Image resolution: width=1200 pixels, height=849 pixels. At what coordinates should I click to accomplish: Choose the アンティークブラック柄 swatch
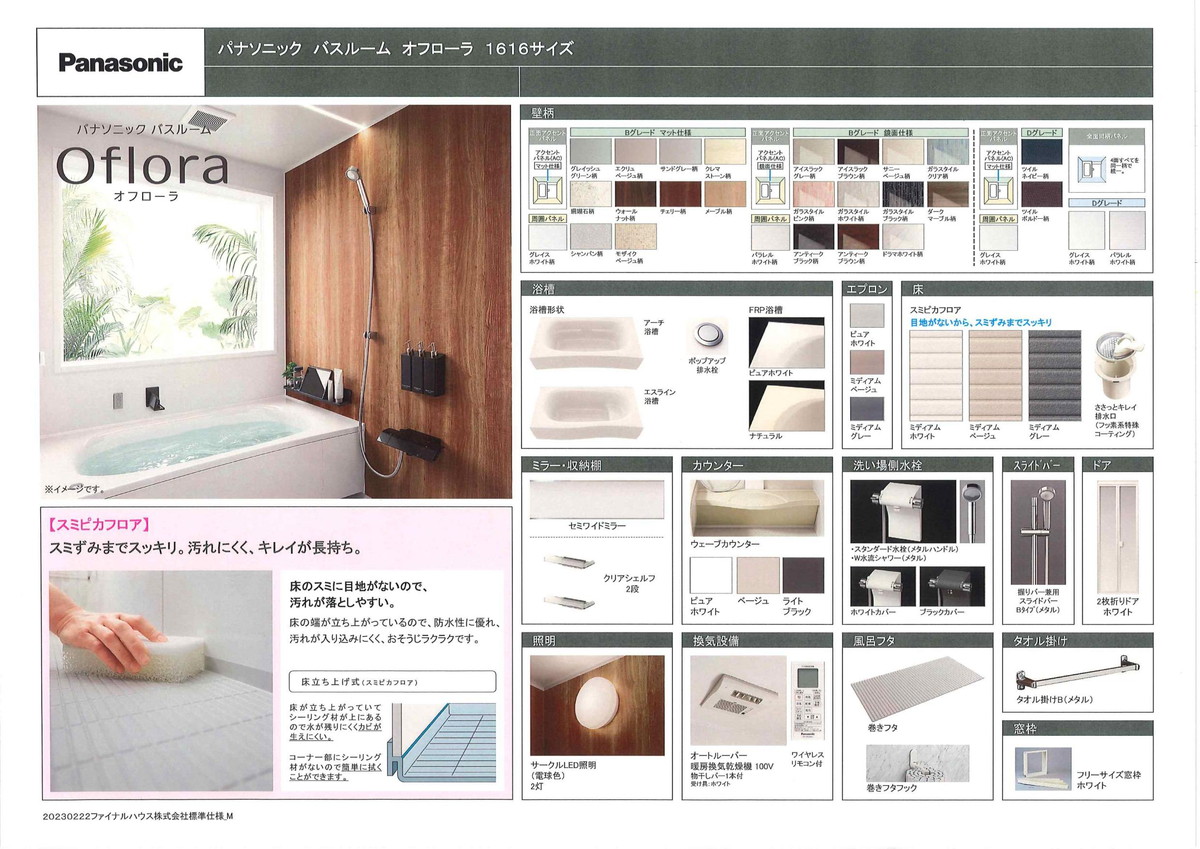click(x=812, y=236)
